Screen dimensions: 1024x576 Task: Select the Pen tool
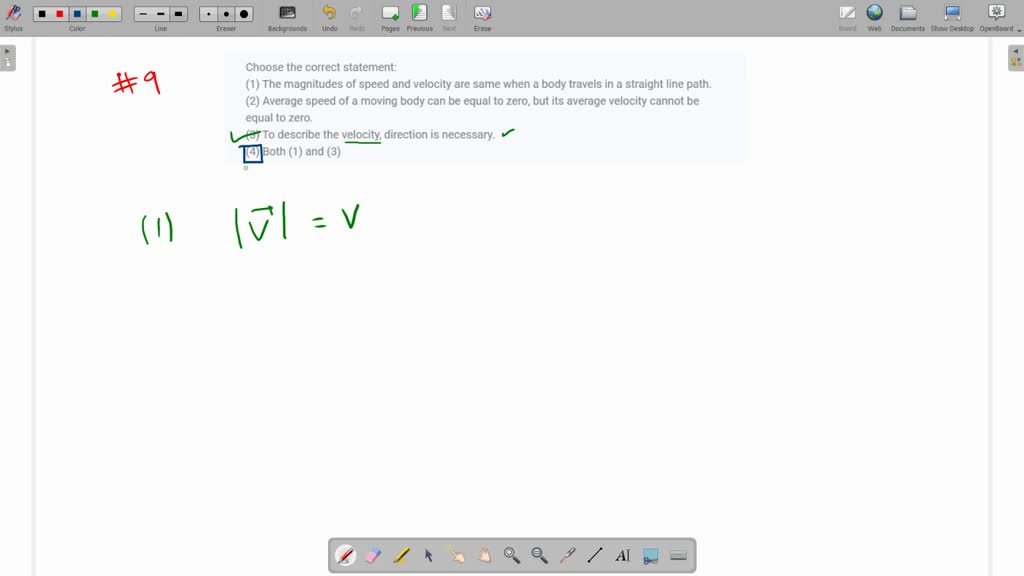coord(345,555)
